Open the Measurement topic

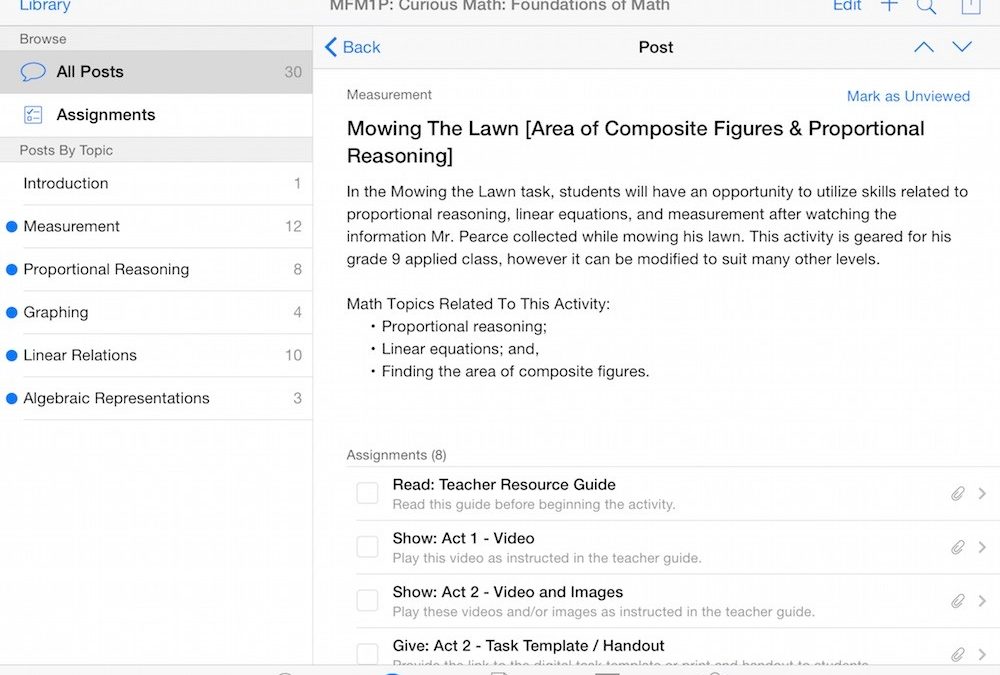tap(72, 226)
